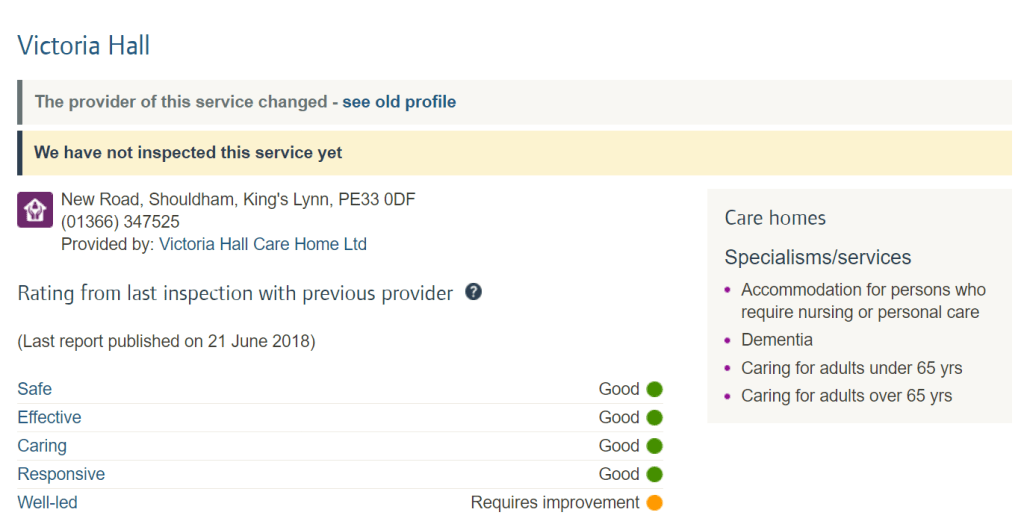Open the Safe rating details
1024x527 pixels.
pyautogui.click(x=35, y=389)
